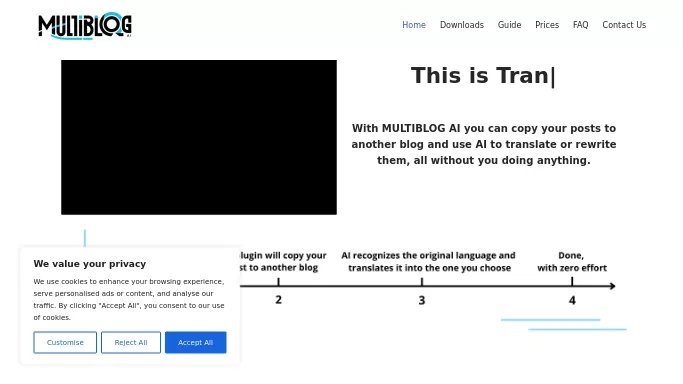Navigate to Contact Us
Viewport: 683px width, 384px height.
point(624,25)
